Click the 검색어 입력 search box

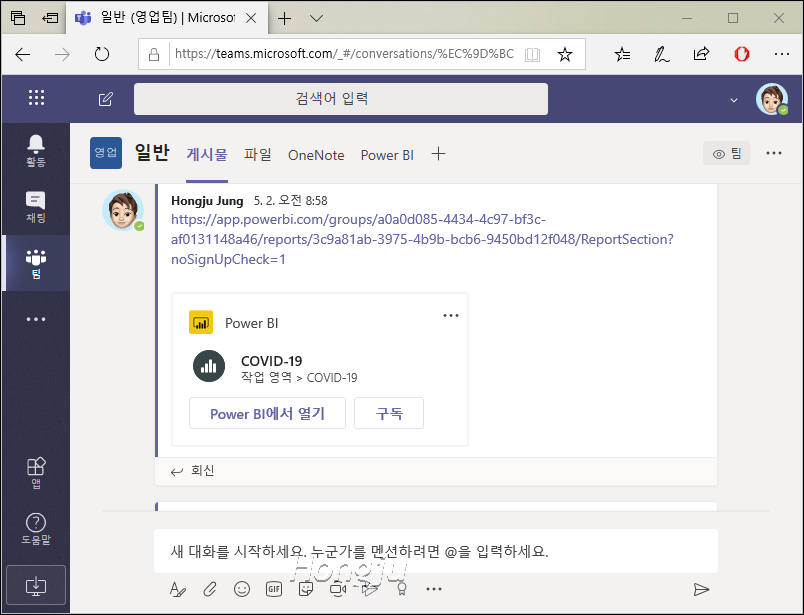pos(341,99)
